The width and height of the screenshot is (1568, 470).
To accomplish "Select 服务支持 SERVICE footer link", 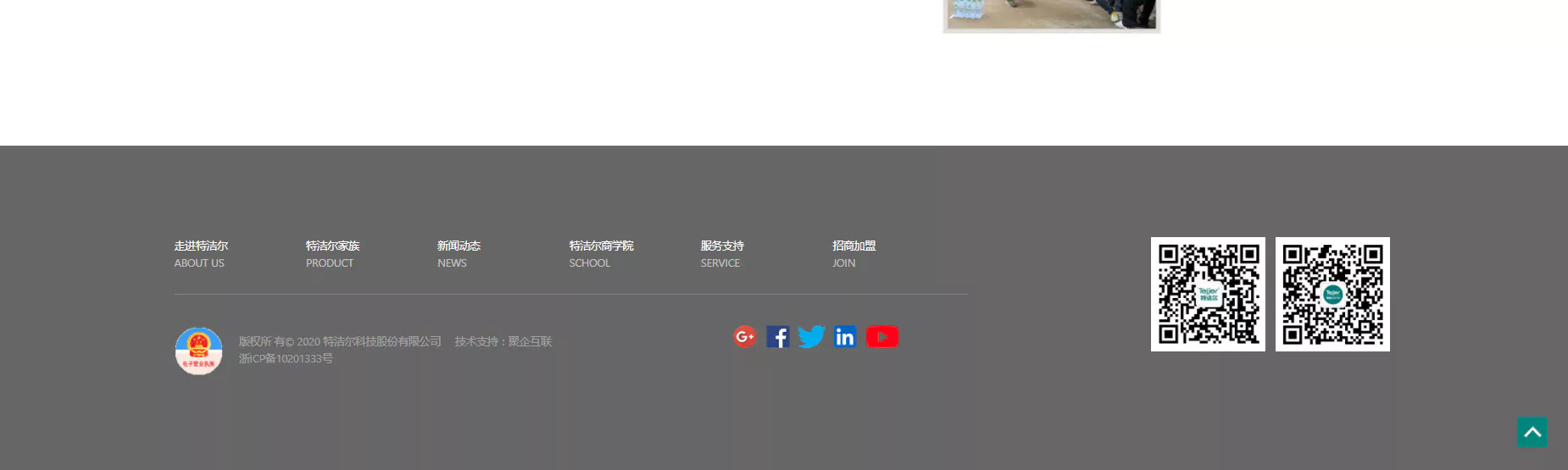I will [x=722, y=254].
